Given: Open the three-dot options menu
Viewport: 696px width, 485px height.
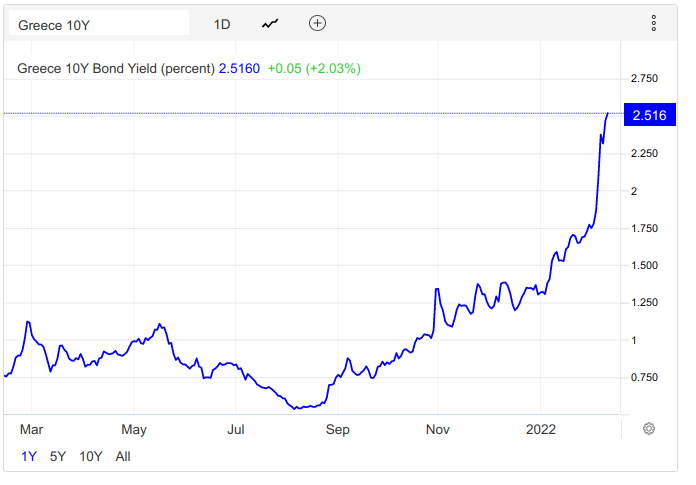Looking at the screenshot, I should click(x=654, y=23).
